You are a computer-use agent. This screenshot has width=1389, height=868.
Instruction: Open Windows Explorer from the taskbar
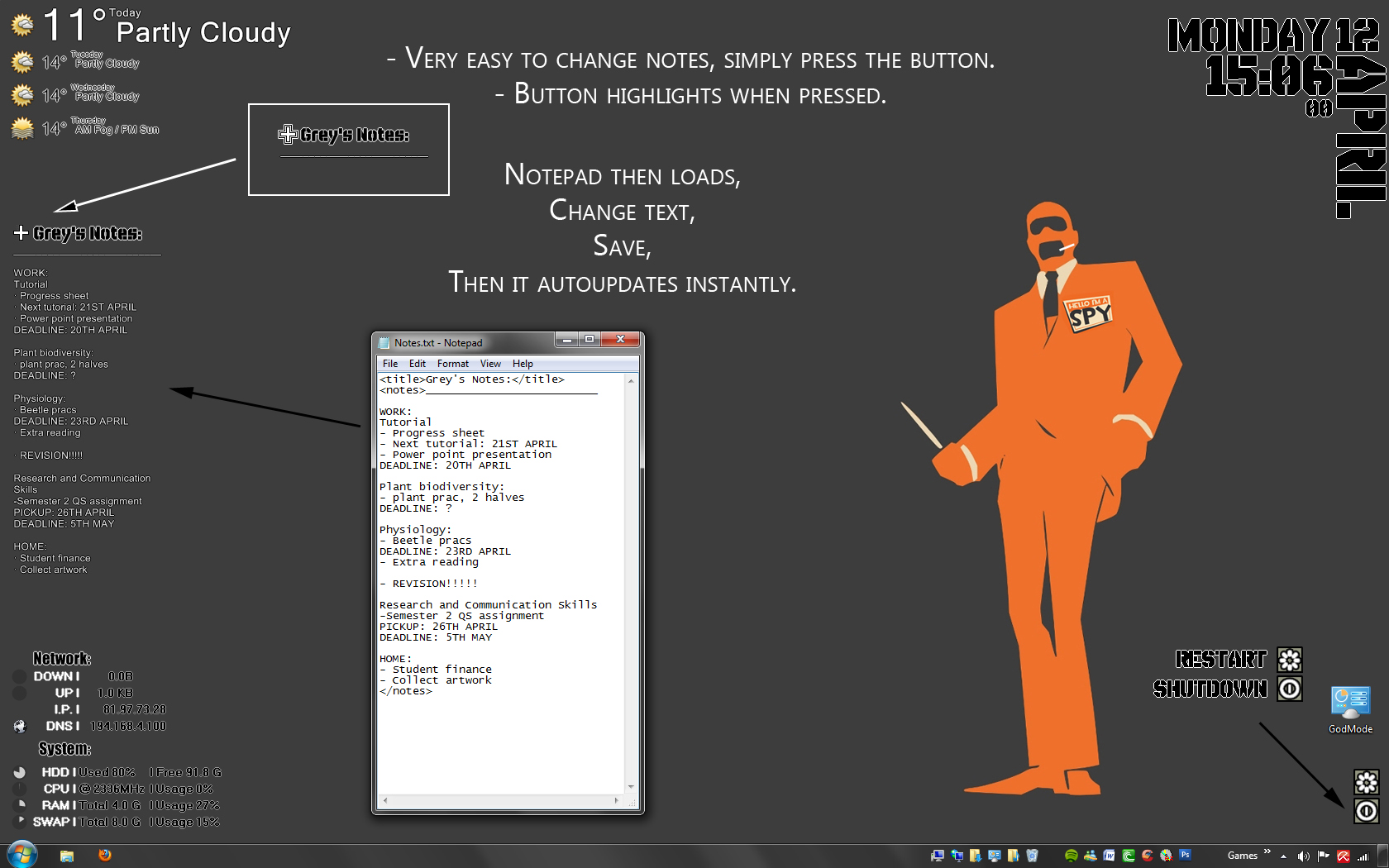(66, 854)
